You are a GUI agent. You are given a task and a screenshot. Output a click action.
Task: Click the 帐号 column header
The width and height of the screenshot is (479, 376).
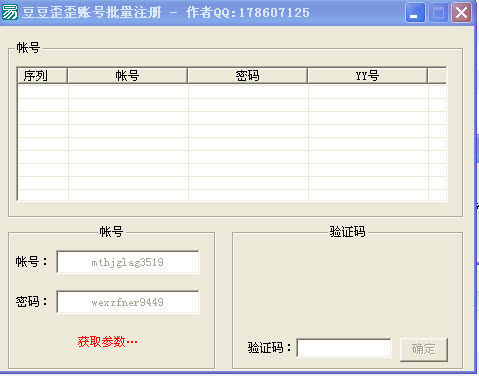pos(128,76)
